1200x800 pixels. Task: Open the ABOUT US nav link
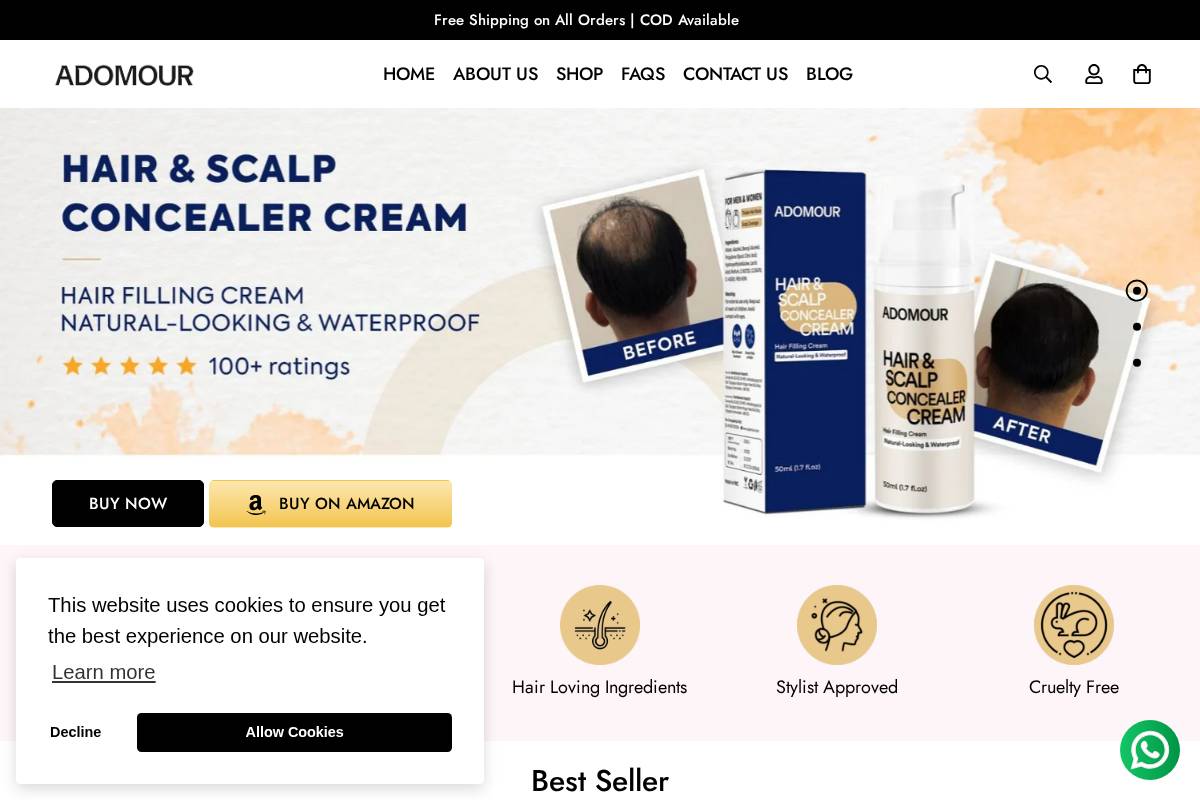click(495, 74)
